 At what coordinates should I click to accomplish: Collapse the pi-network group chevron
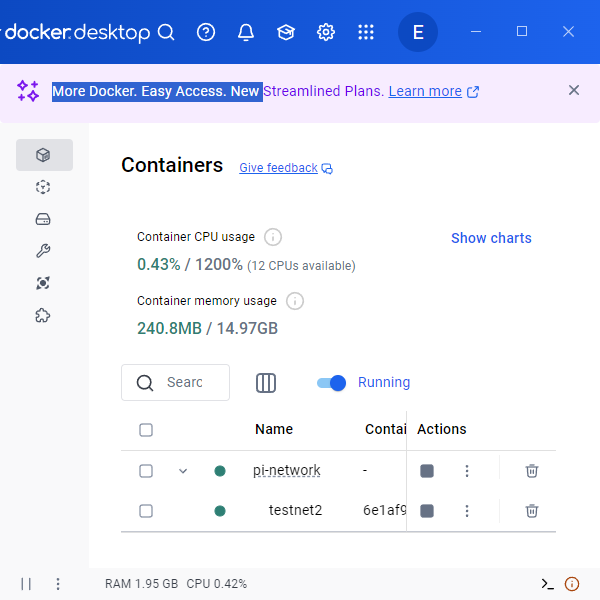tap(183, 471)
